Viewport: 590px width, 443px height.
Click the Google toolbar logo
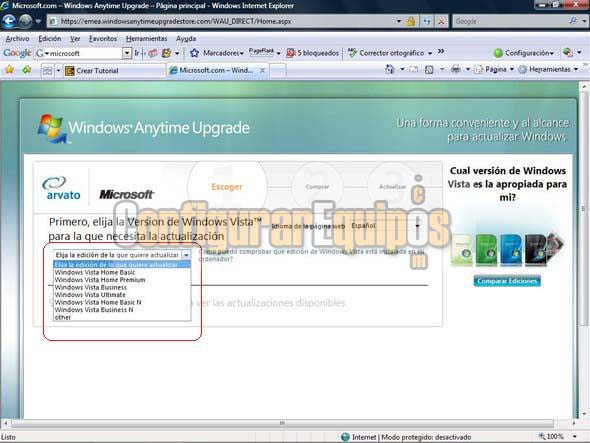(x=17, y=53)
